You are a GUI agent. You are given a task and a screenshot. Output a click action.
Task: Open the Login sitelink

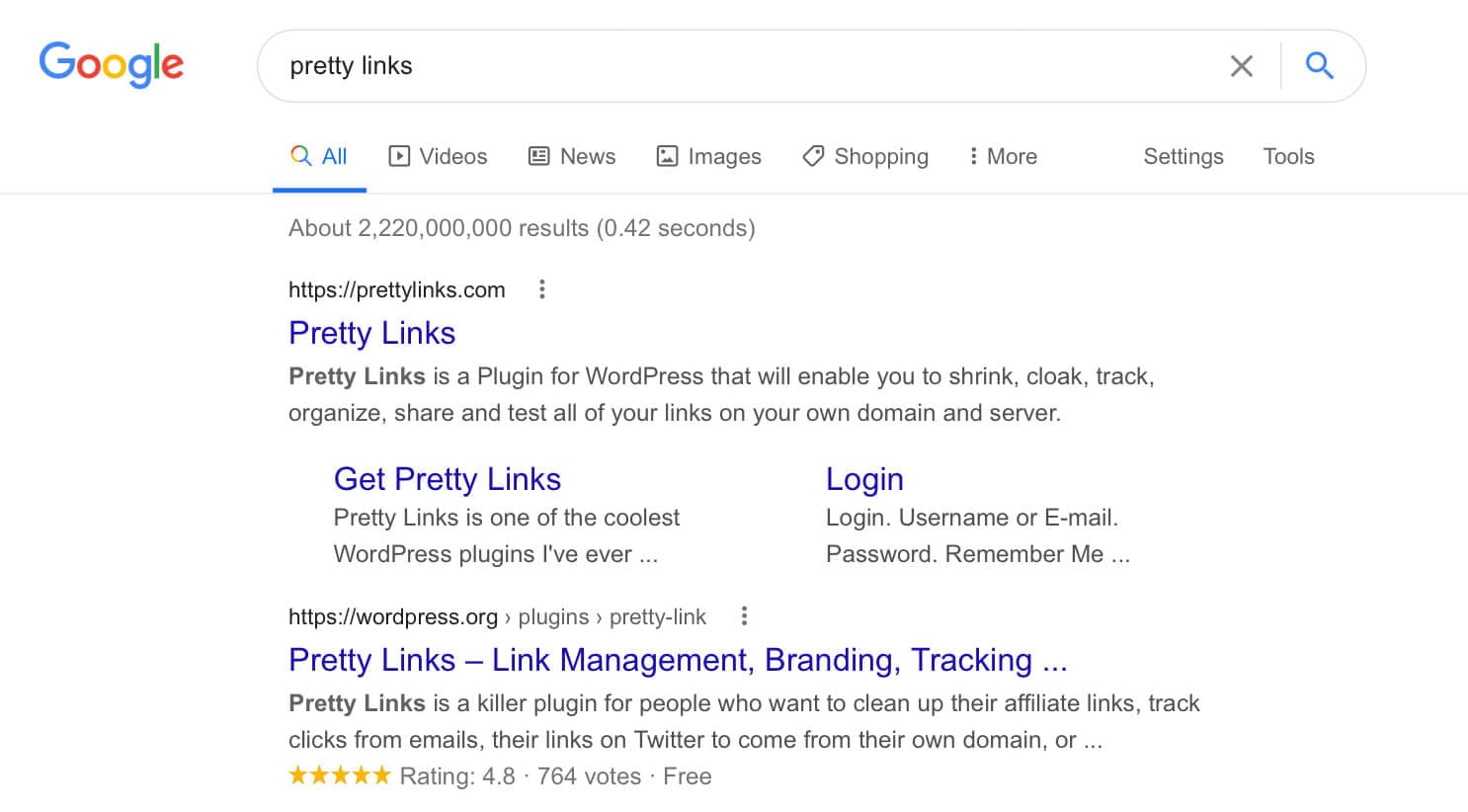click(864, 479)
